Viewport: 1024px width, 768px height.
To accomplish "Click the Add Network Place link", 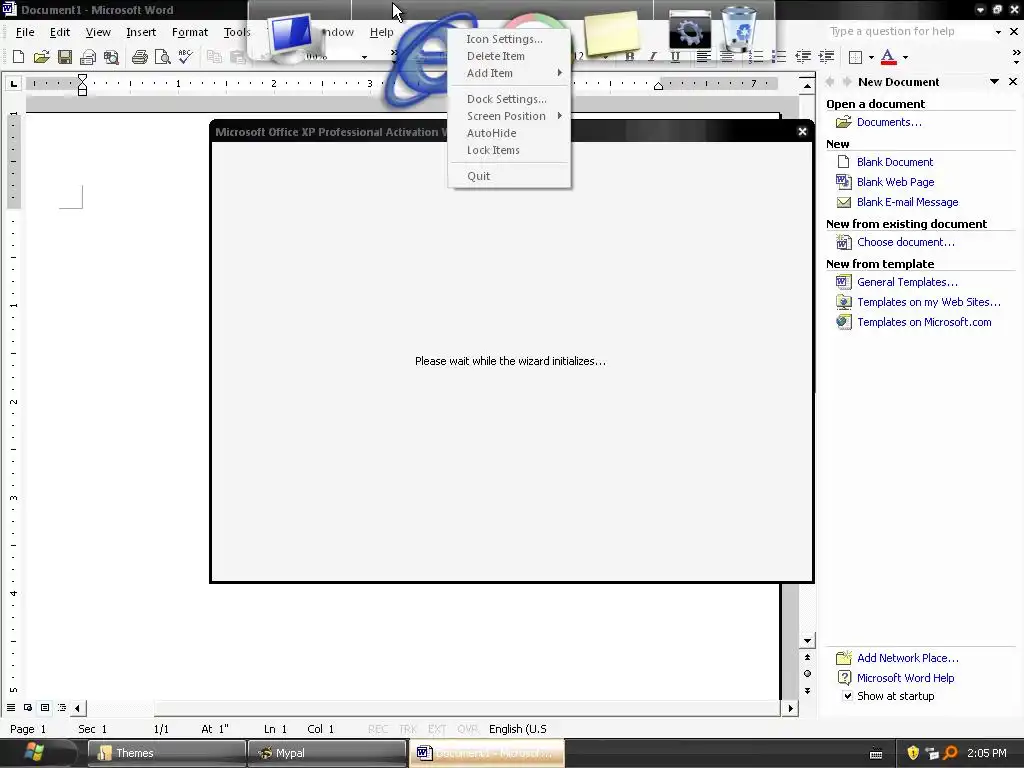I will [x=908, y=658].
